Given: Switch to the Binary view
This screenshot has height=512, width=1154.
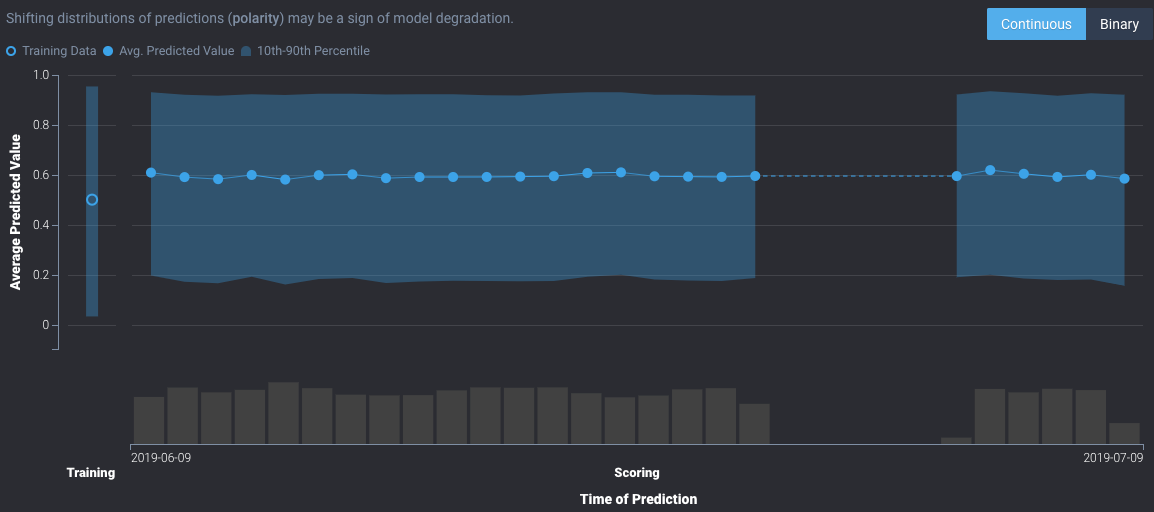Looking at the screenshot, I should [x=1119, y=24].
